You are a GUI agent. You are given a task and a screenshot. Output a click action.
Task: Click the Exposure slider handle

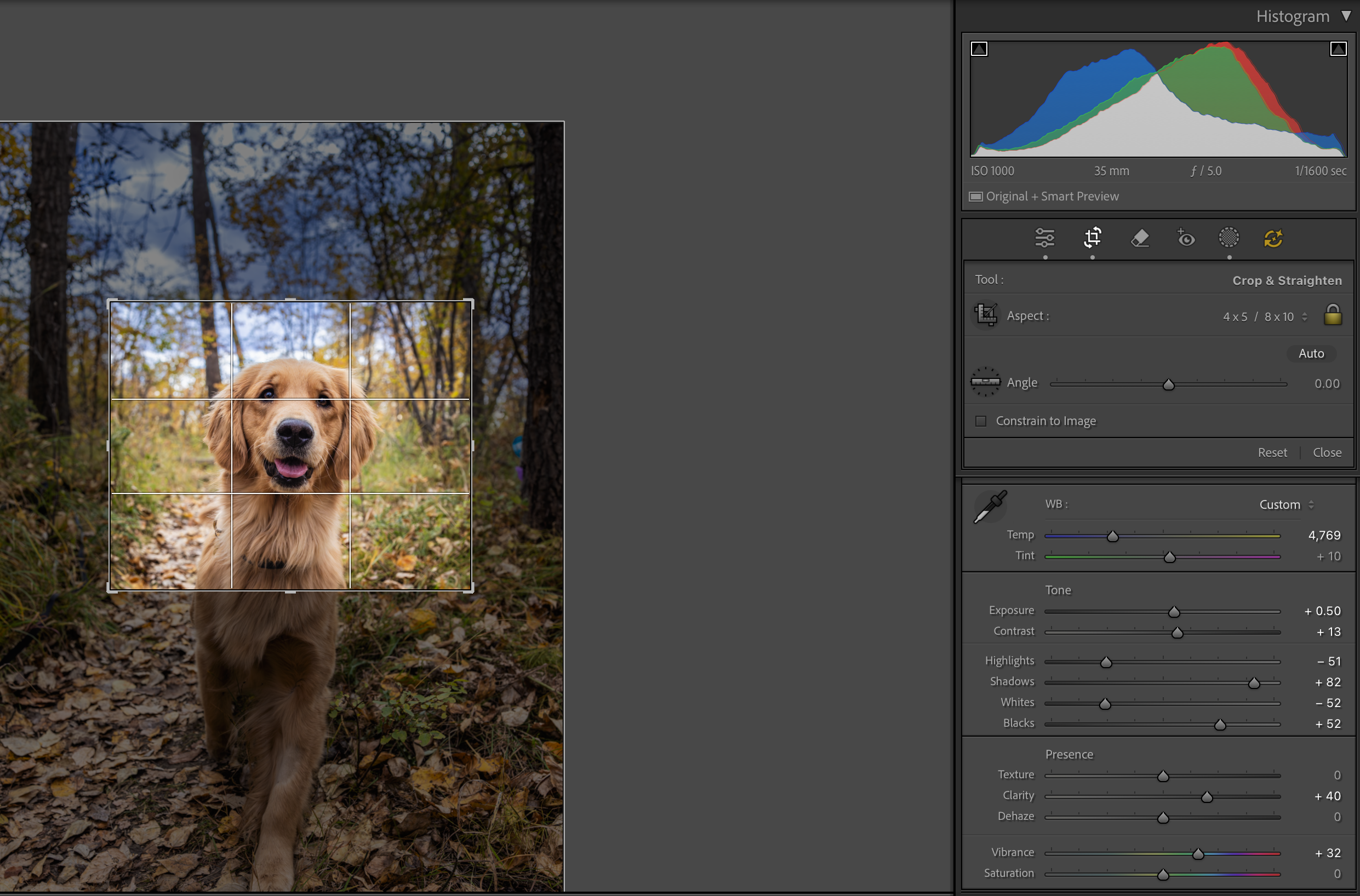[x=1174, y=612]
